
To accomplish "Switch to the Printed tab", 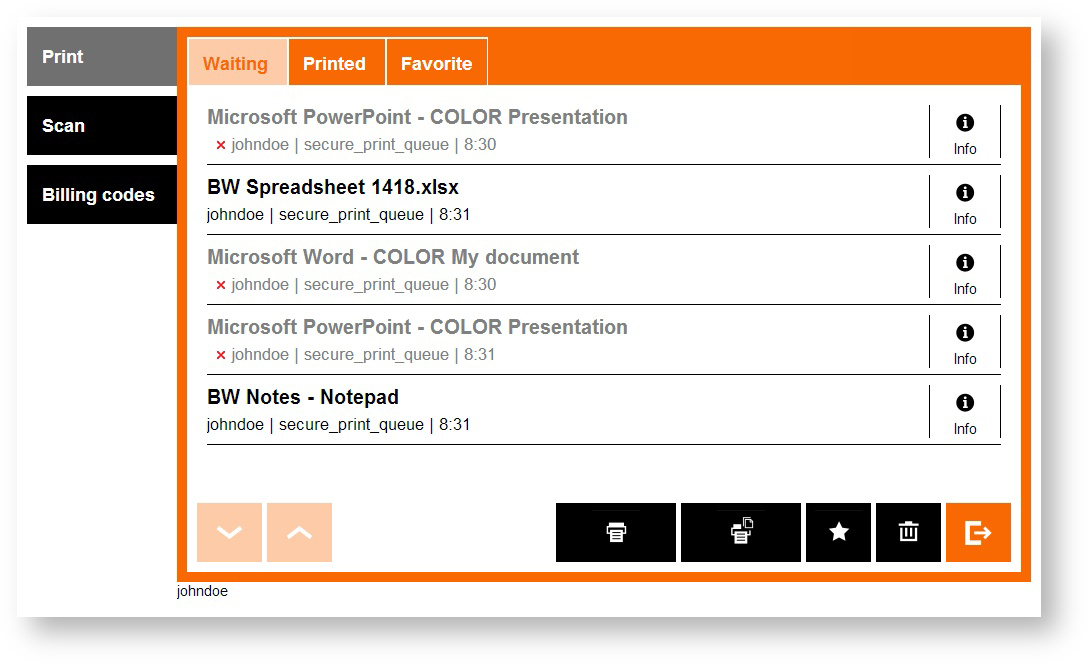I will coord(334,63).
